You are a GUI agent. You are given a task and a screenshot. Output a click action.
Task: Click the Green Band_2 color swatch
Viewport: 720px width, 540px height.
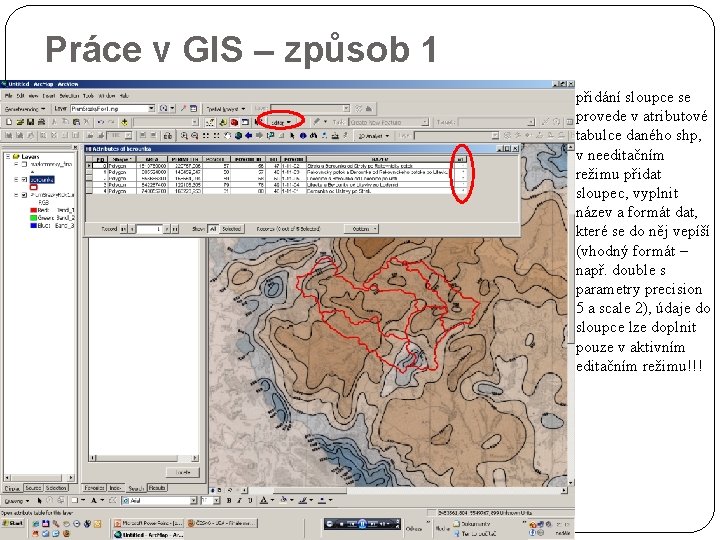pyautogui.click(x=34, y=218)
